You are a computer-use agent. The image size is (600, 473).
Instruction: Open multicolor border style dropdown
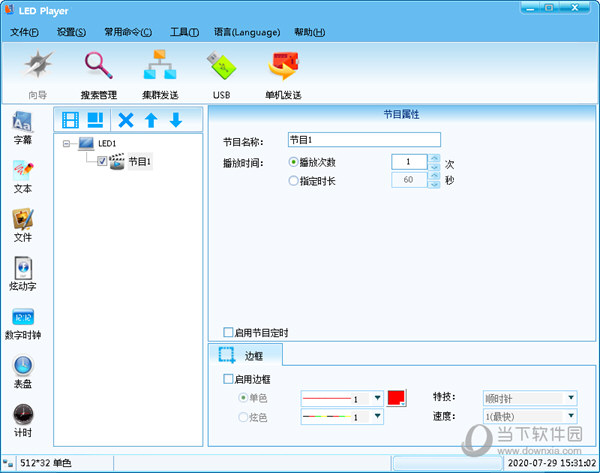[x=377, y=416]
